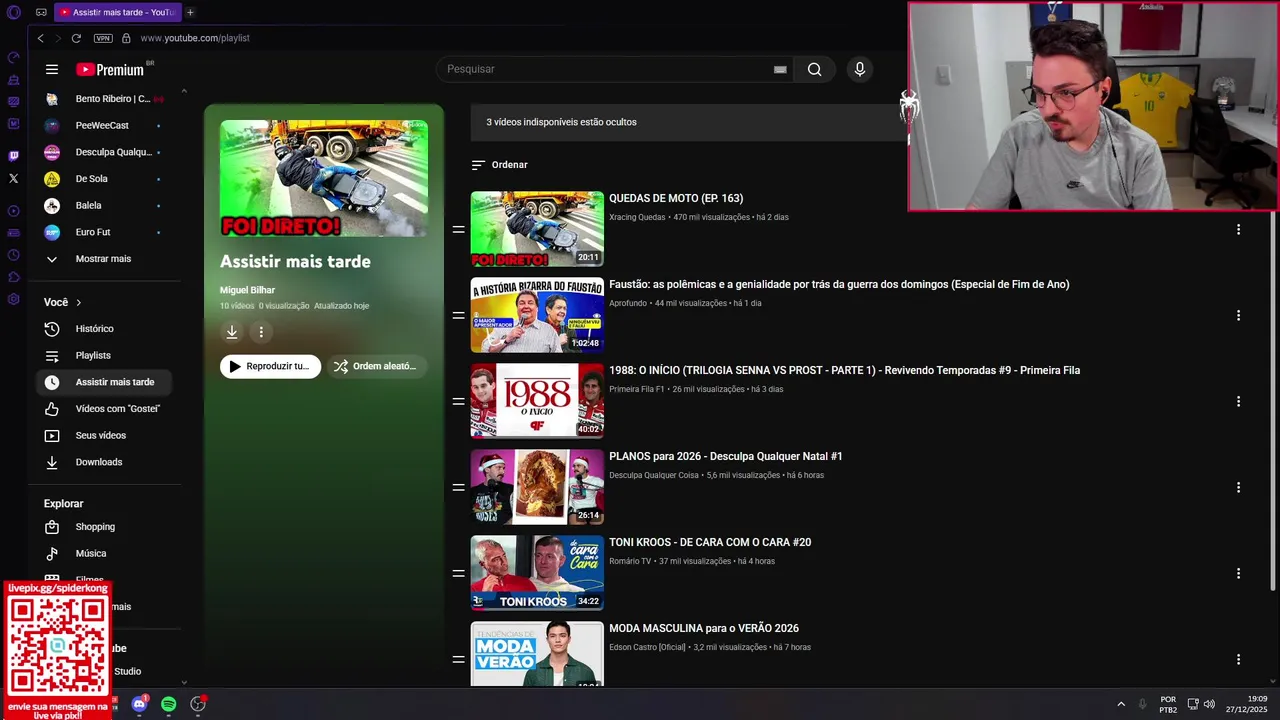
Task: Show site security lock info
Action: pyautogui.click(x=126, y=38)
